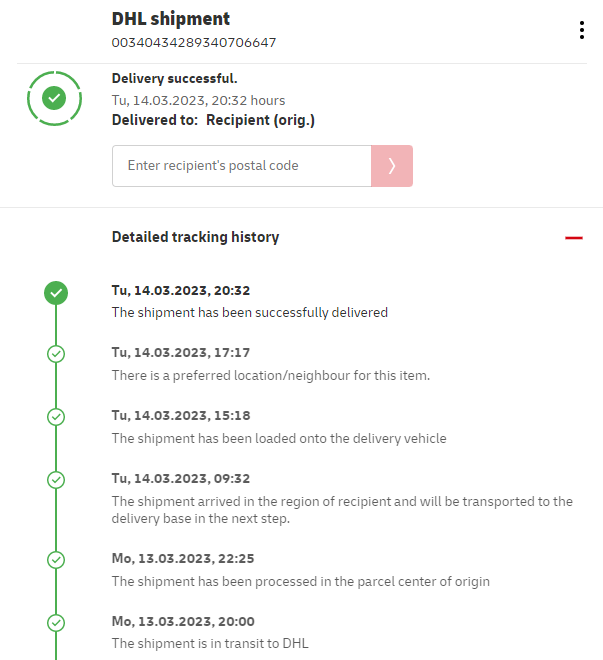Click the DHL shipment title
This screenshot has width=603, height=660.
(x=171, y=19)
